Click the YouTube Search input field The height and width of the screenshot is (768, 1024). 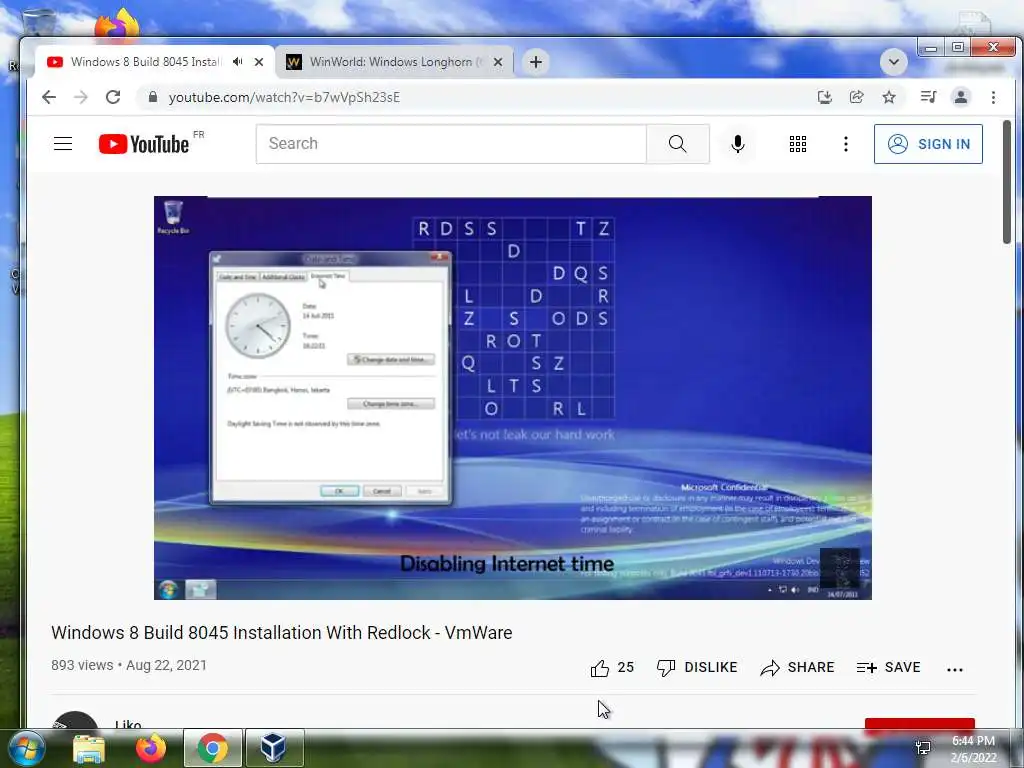pos(451,144)
